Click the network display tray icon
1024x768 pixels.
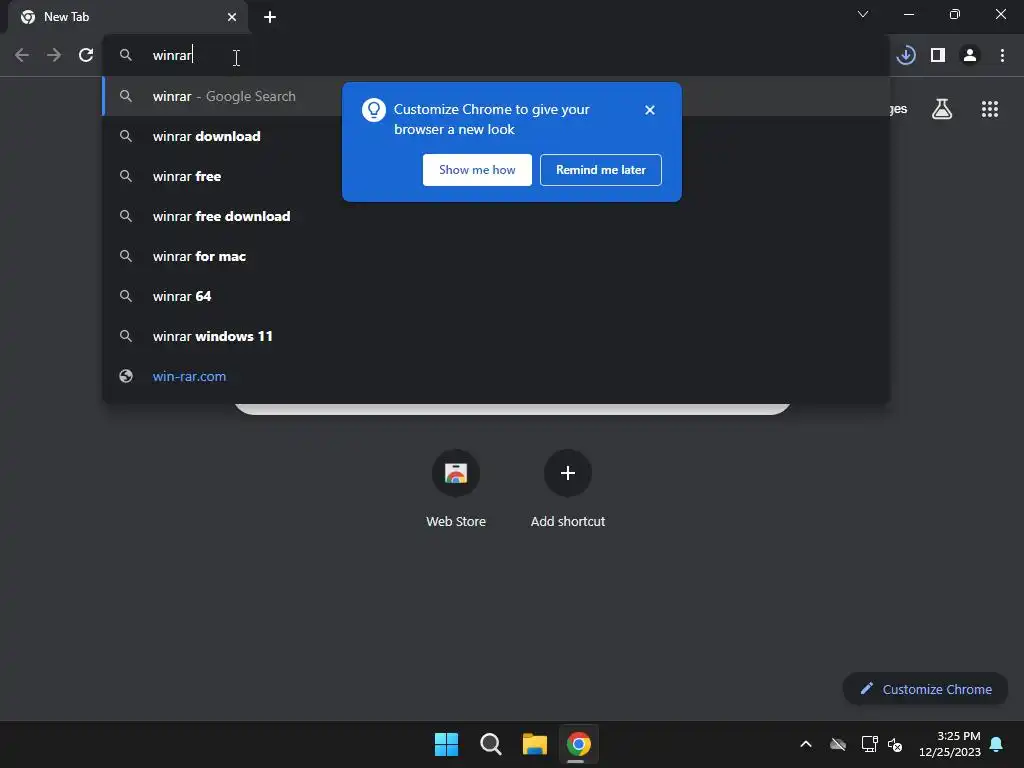869,744
